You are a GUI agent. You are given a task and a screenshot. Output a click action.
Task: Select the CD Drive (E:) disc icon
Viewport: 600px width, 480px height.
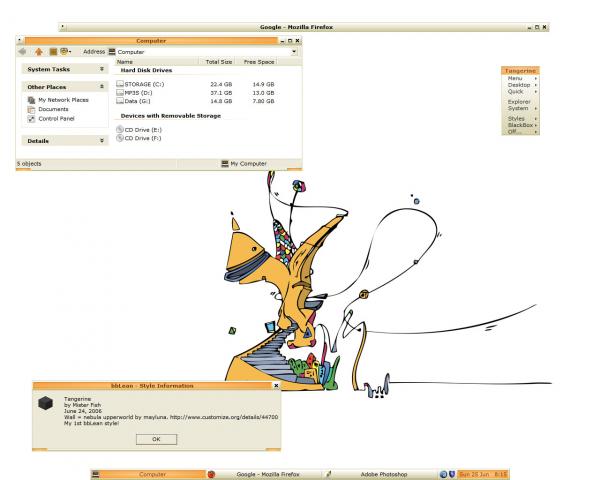(120, 130)
